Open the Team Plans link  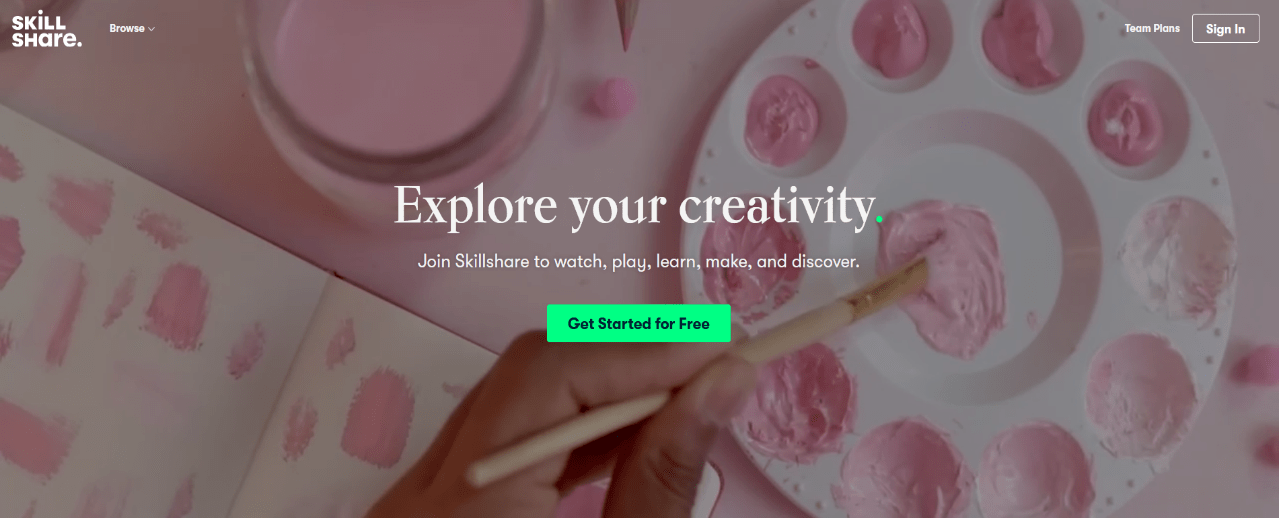tap(1152, 28)
